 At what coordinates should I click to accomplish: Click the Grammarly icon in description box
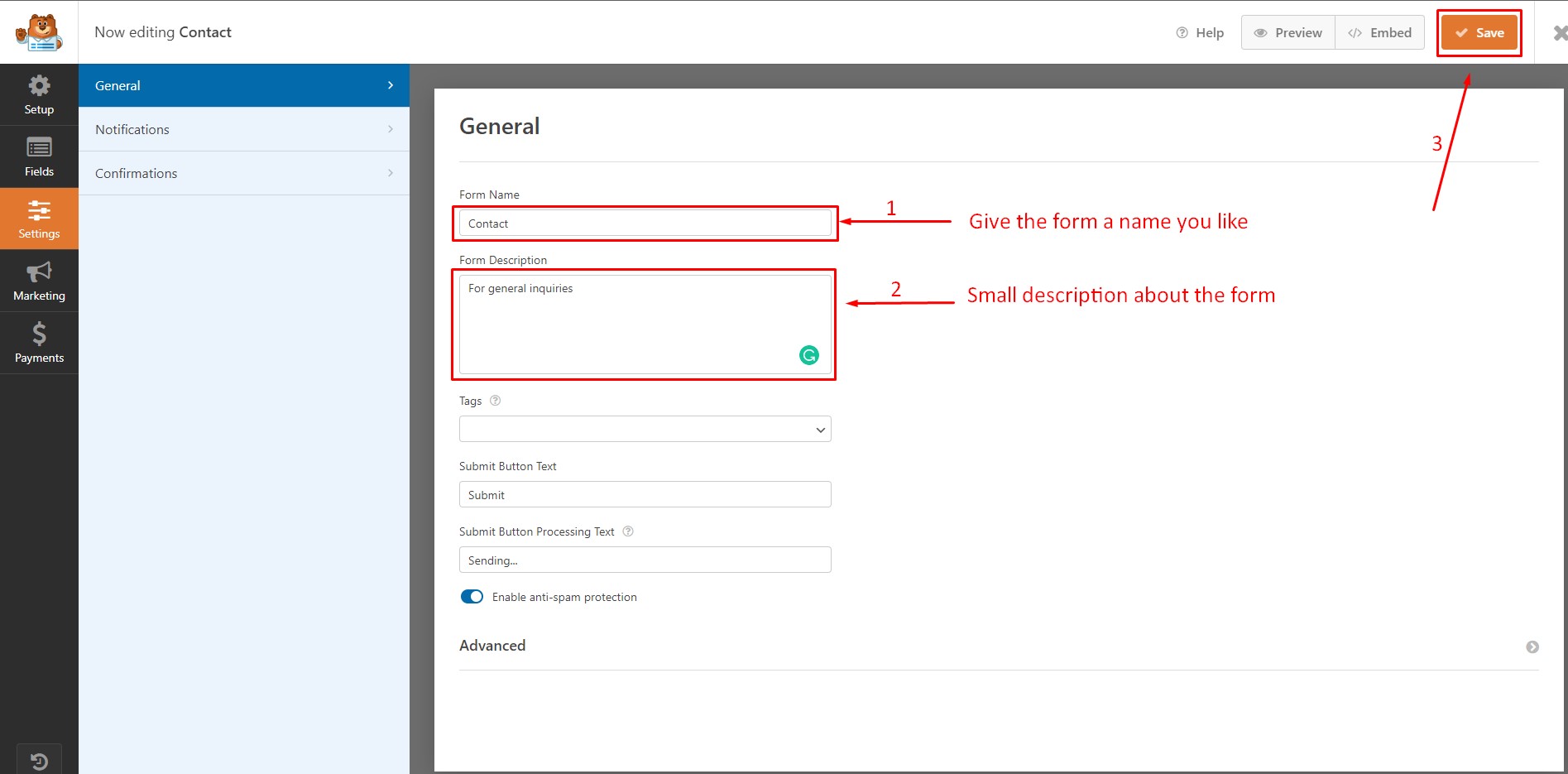point(809,355)
